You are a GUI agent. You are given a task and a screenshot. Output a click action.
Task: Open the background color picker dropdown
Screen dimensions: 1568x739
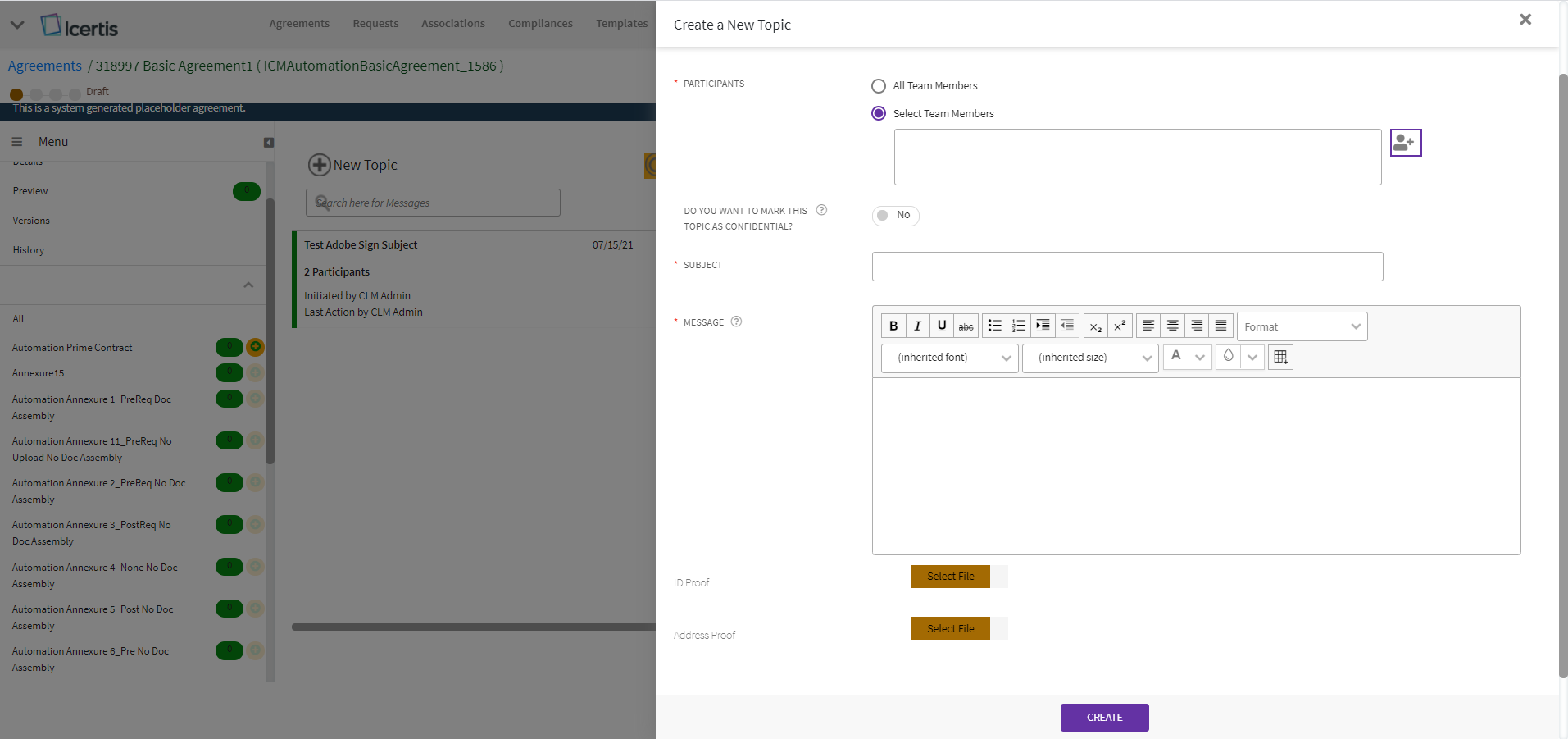1252,357
